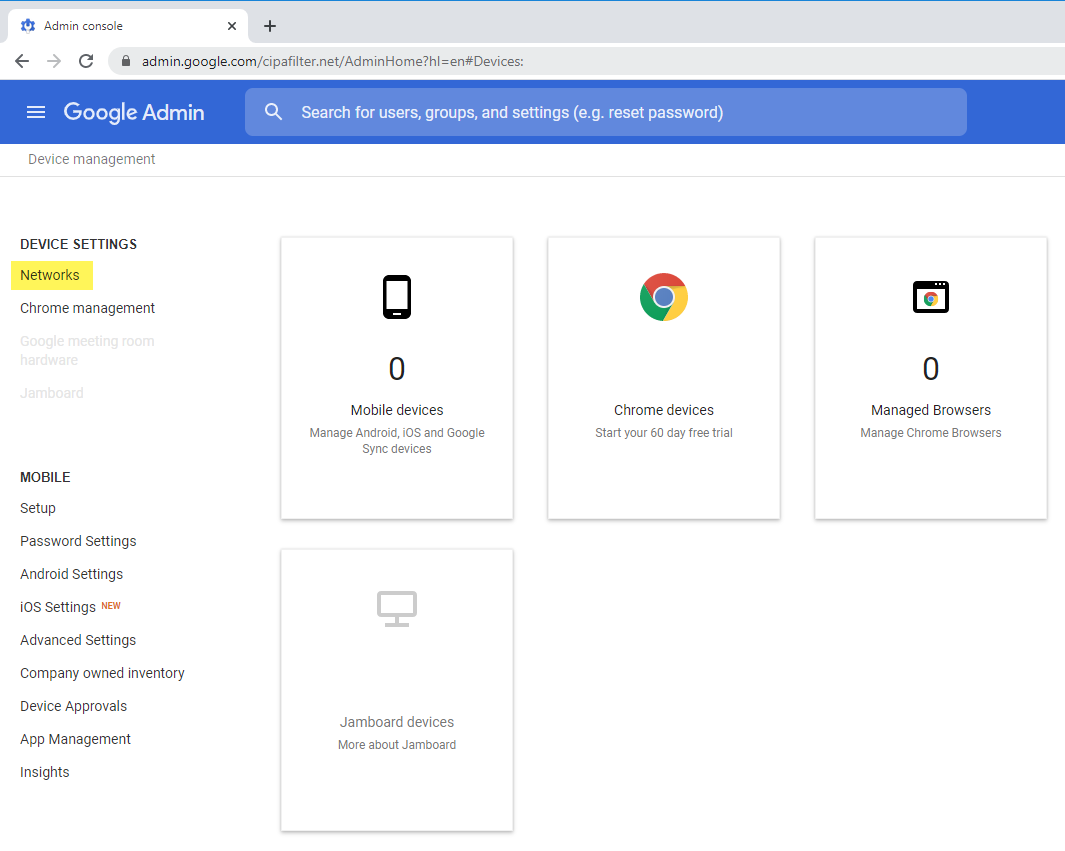Click the Mobile devices phone icon
The height and width of the screenshot is (851, 1065).
pos(397,297)
